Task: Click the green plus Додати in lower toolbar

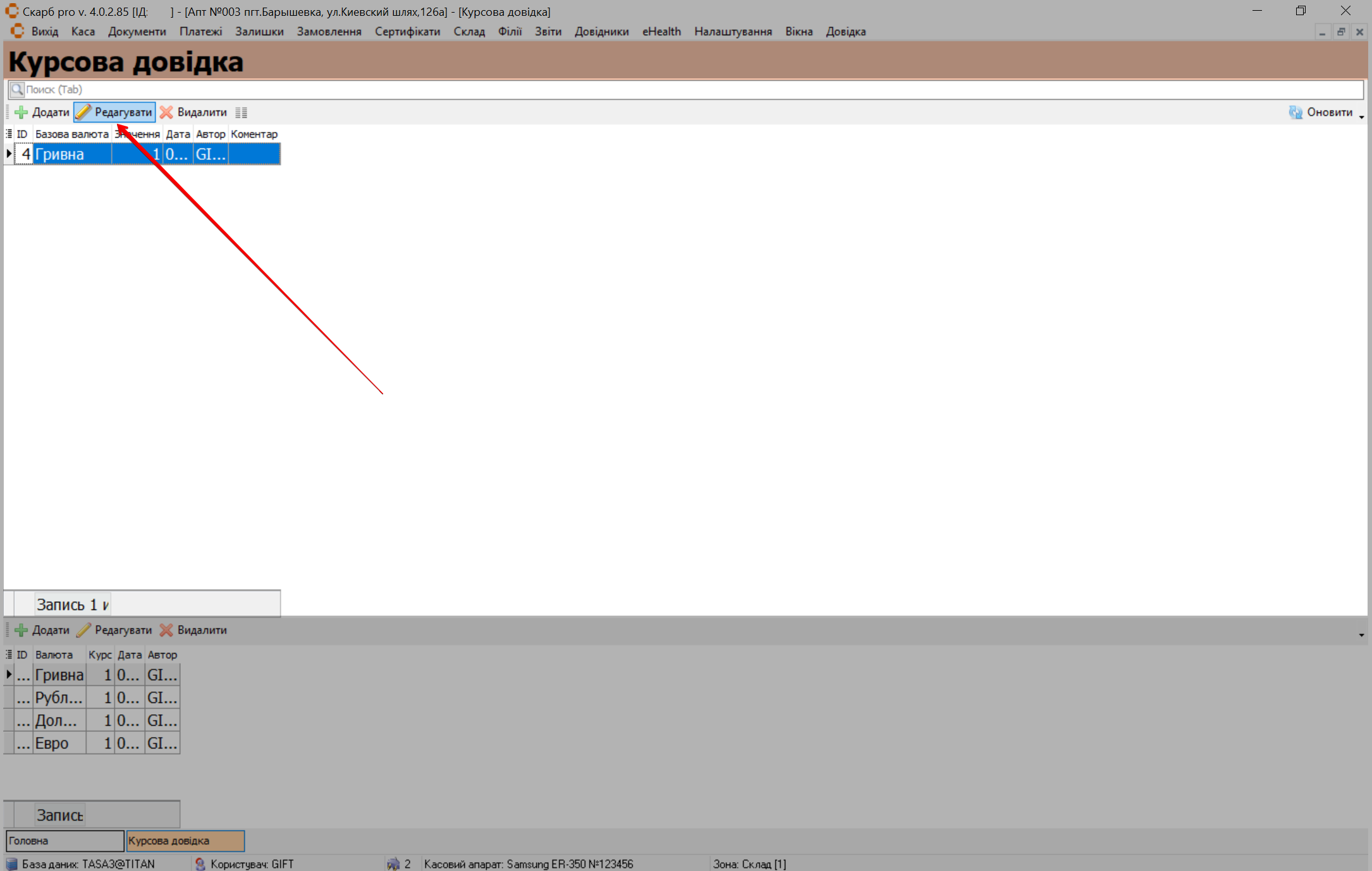Action: coord(21,630)
